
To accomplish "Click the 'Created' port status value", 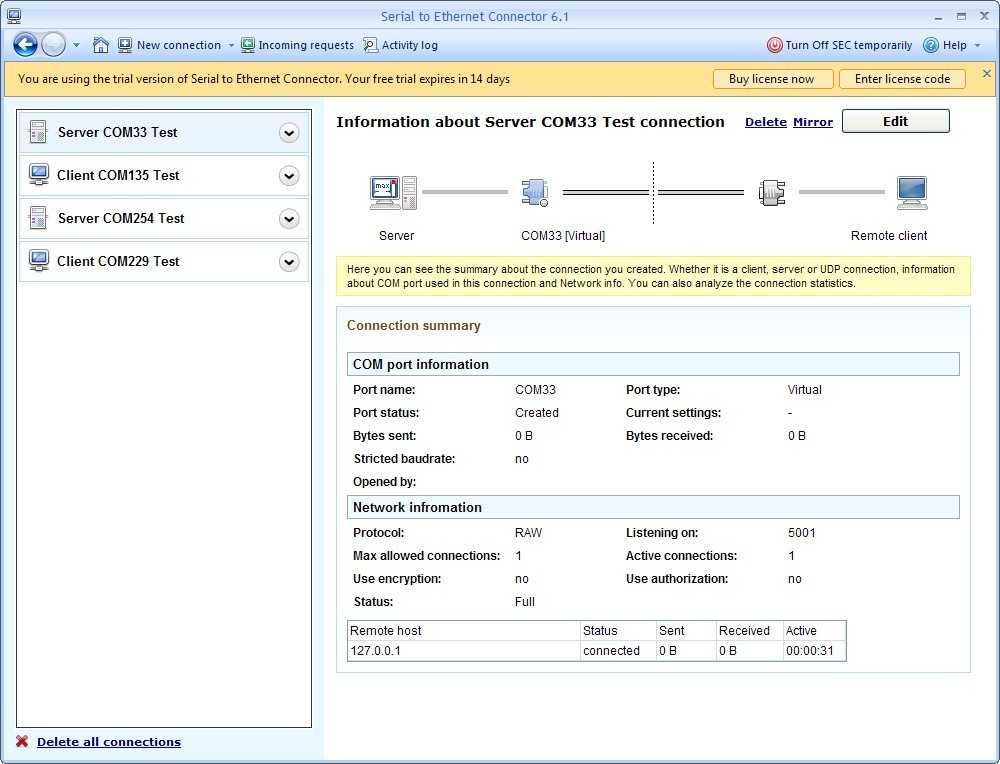I will (536, 413).
